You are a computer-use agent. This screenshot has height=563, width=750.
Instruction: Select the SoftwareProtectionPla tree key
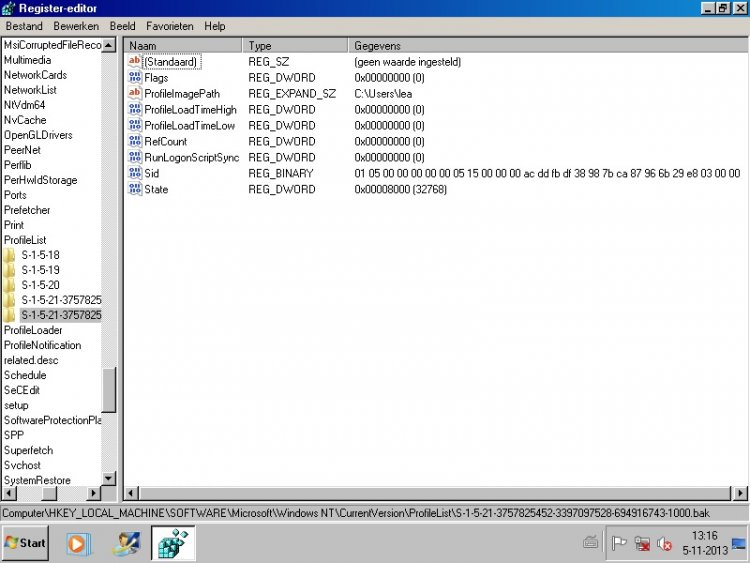coord(52,420)
